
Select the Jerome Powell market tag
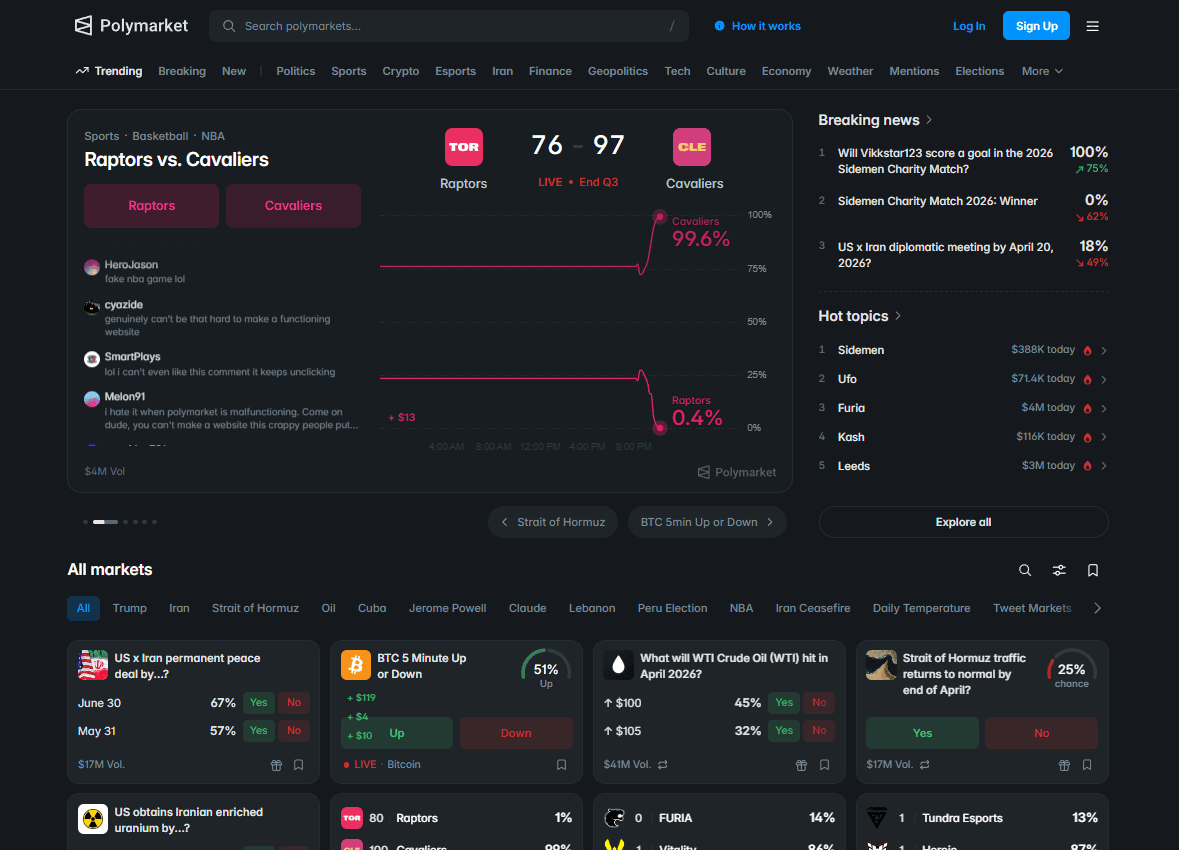(447, 608)
